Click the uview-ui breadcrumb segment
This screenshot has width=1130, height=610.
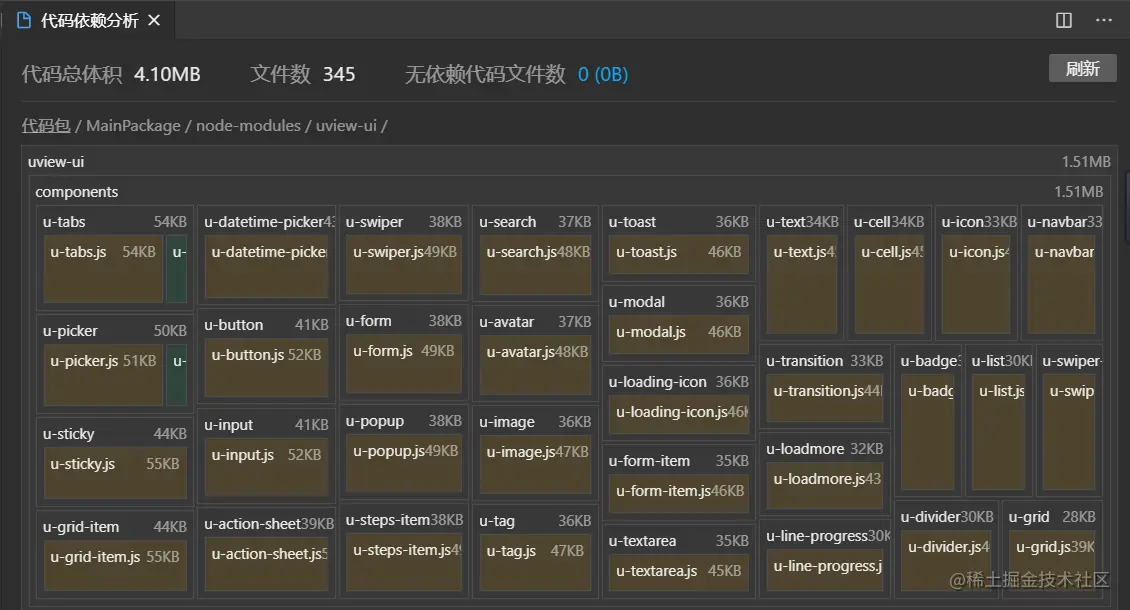[346, 125]
